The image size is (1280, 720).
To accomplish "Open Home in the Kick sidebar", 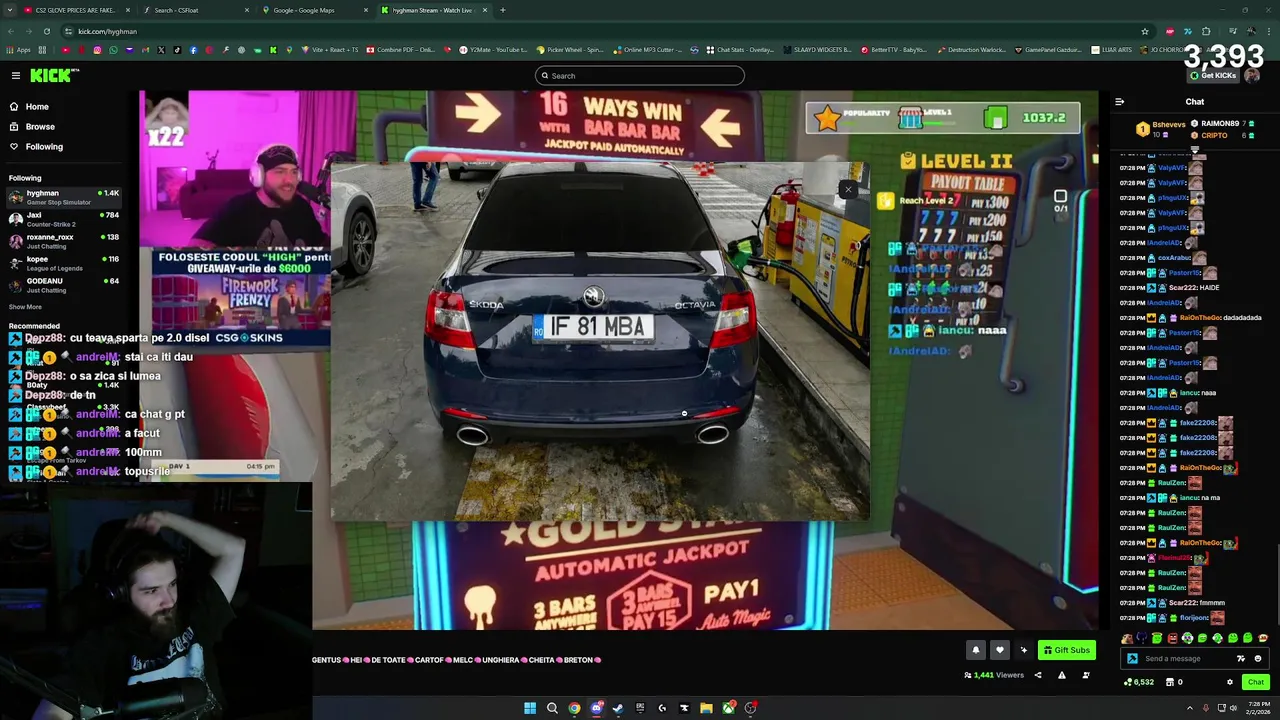I will [x=37, y=106].
